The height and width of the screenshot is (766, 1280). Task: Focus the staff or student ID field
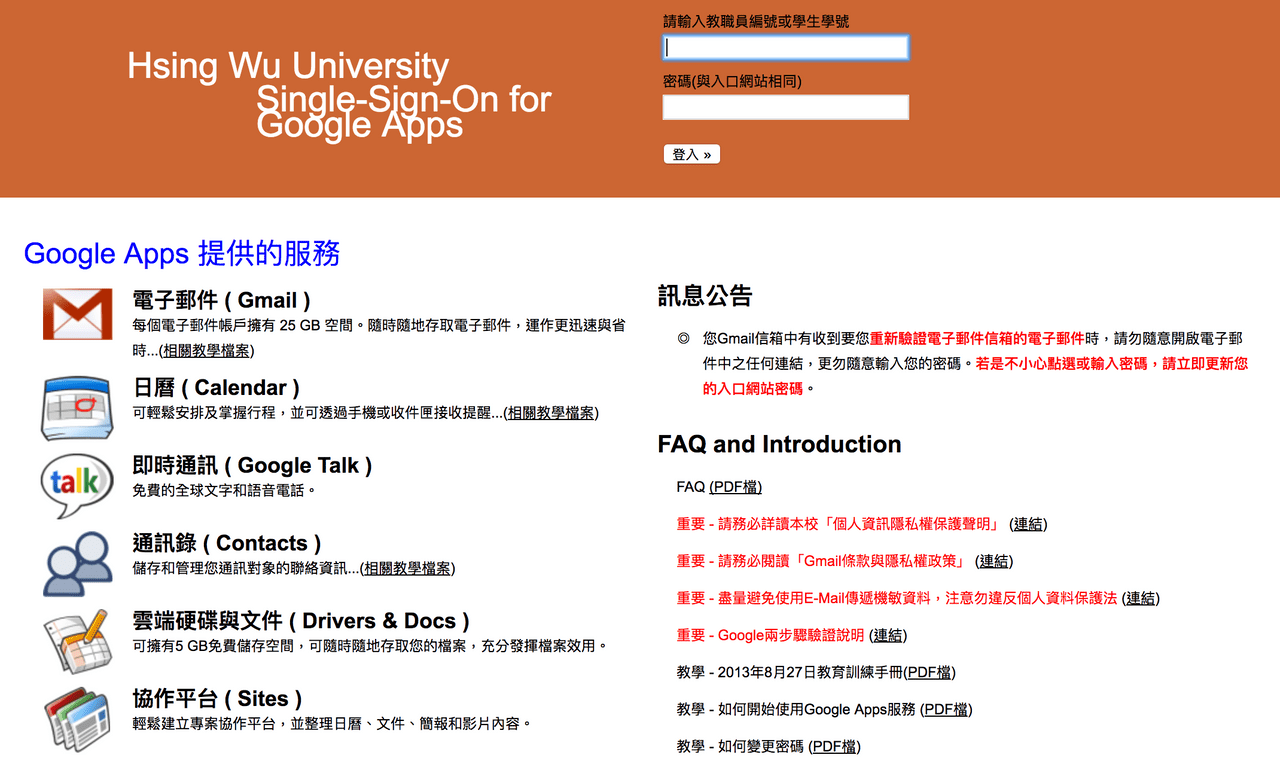click(x=786, y=47)
